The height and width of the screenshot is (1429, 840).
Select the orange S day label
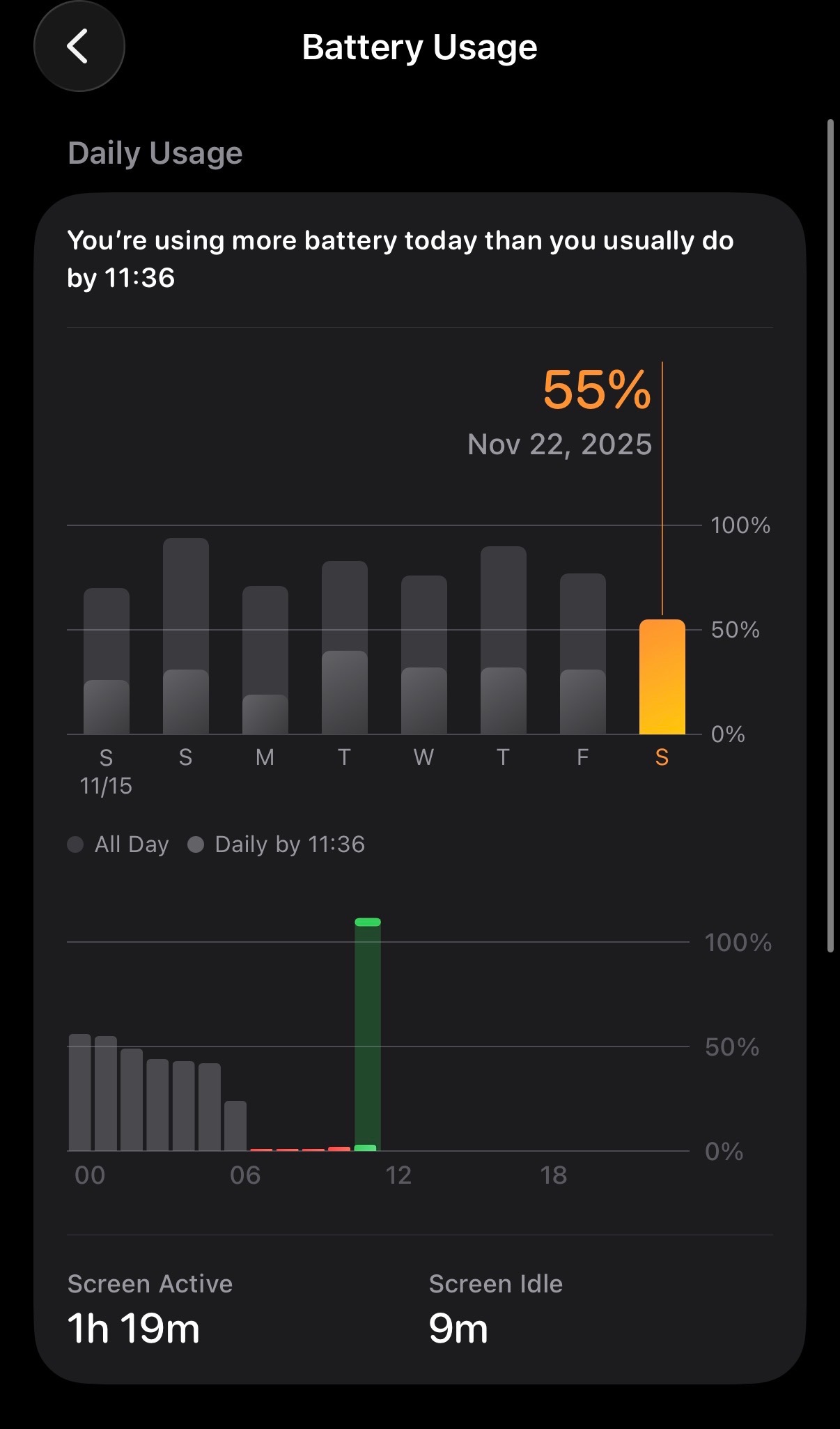[x=662, y=757]
